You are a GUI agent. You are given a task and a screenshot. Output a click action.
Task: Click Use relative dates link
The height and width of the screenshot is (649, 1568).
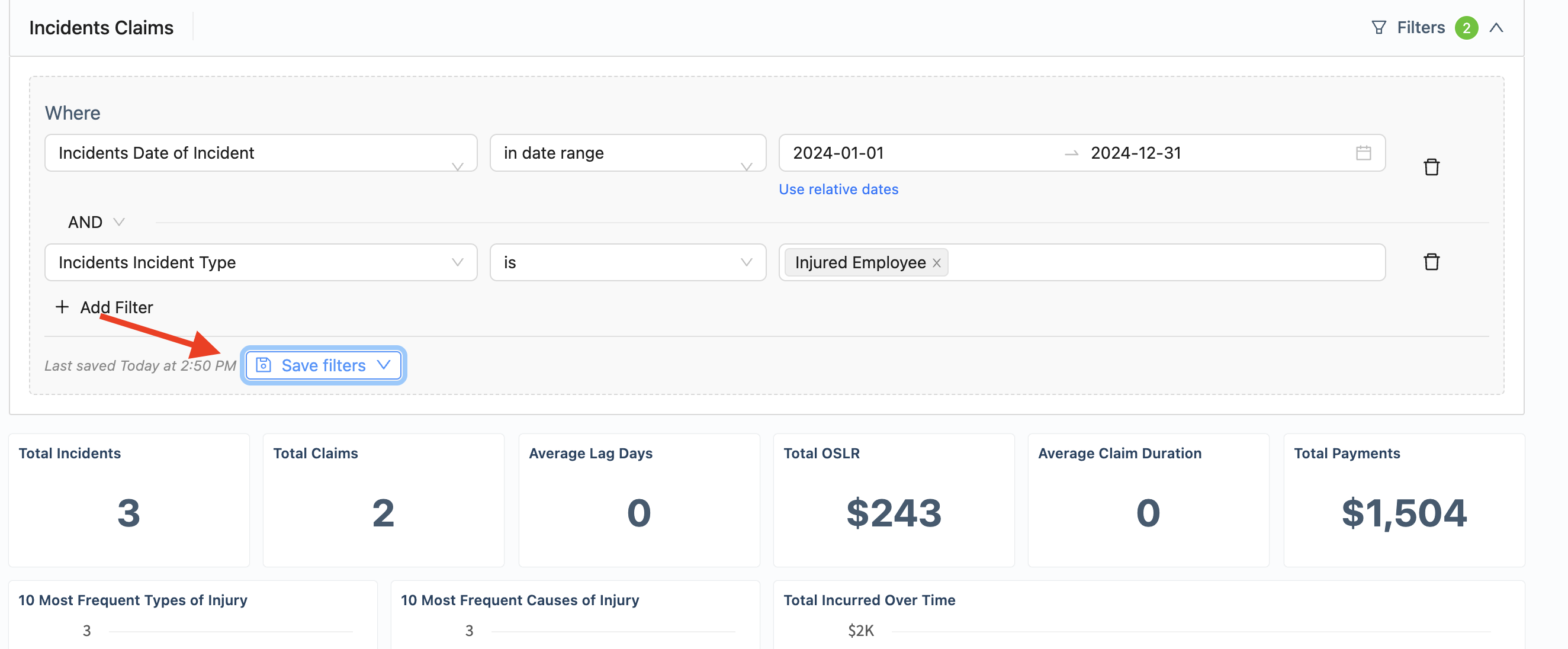click(x=838, y=189)
